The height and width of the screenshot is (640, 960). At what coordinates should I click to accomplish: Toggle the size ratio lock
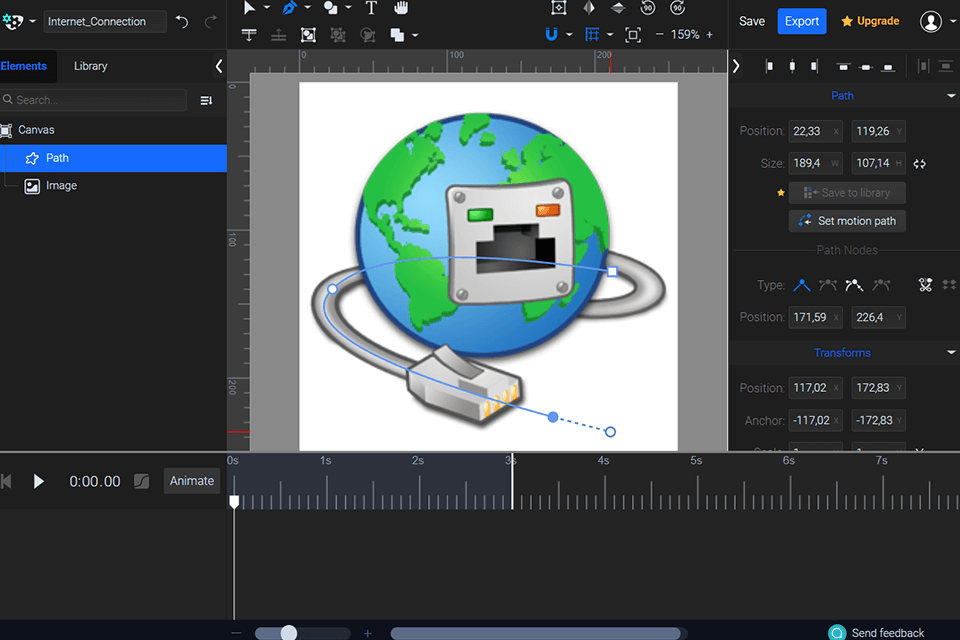pyautogui.click(x=920, y=164)
